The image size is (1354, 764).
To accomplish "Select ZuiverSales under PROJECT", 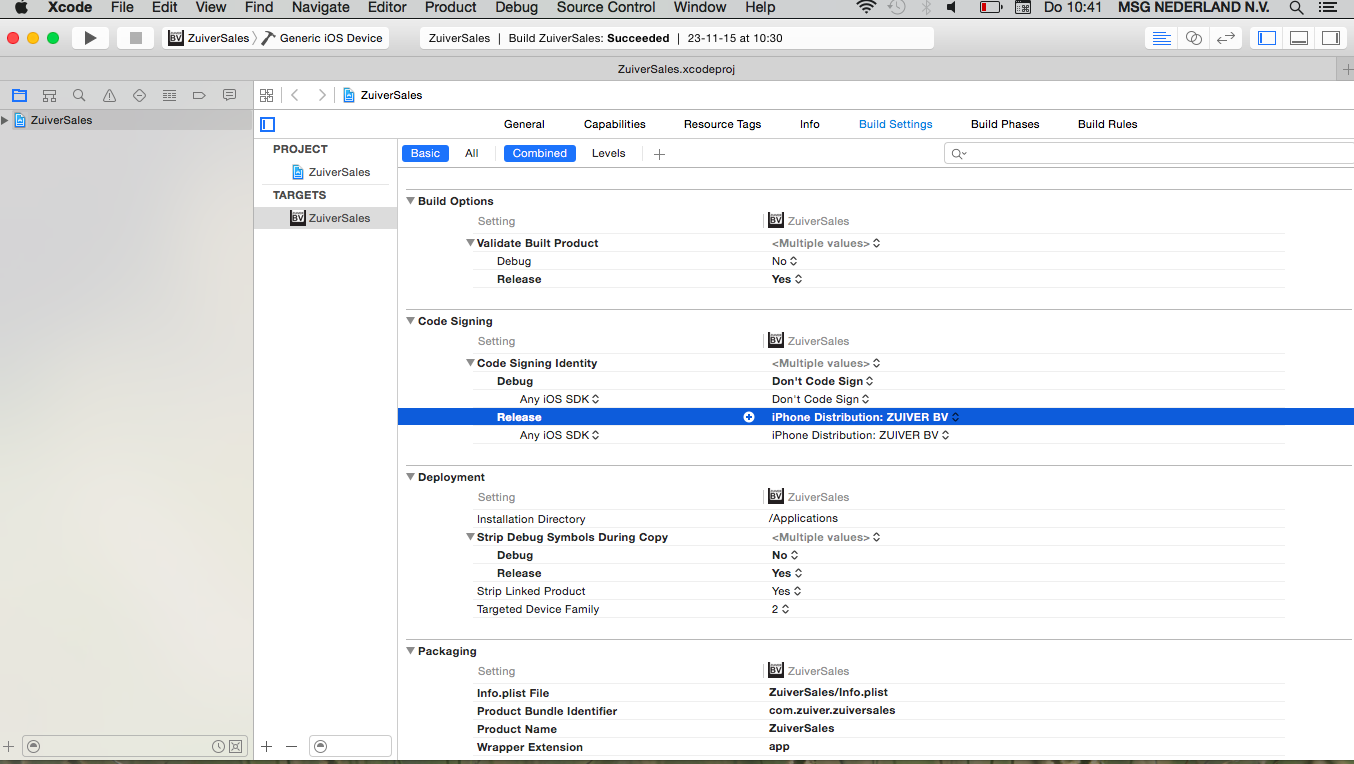I will point(331,172).
